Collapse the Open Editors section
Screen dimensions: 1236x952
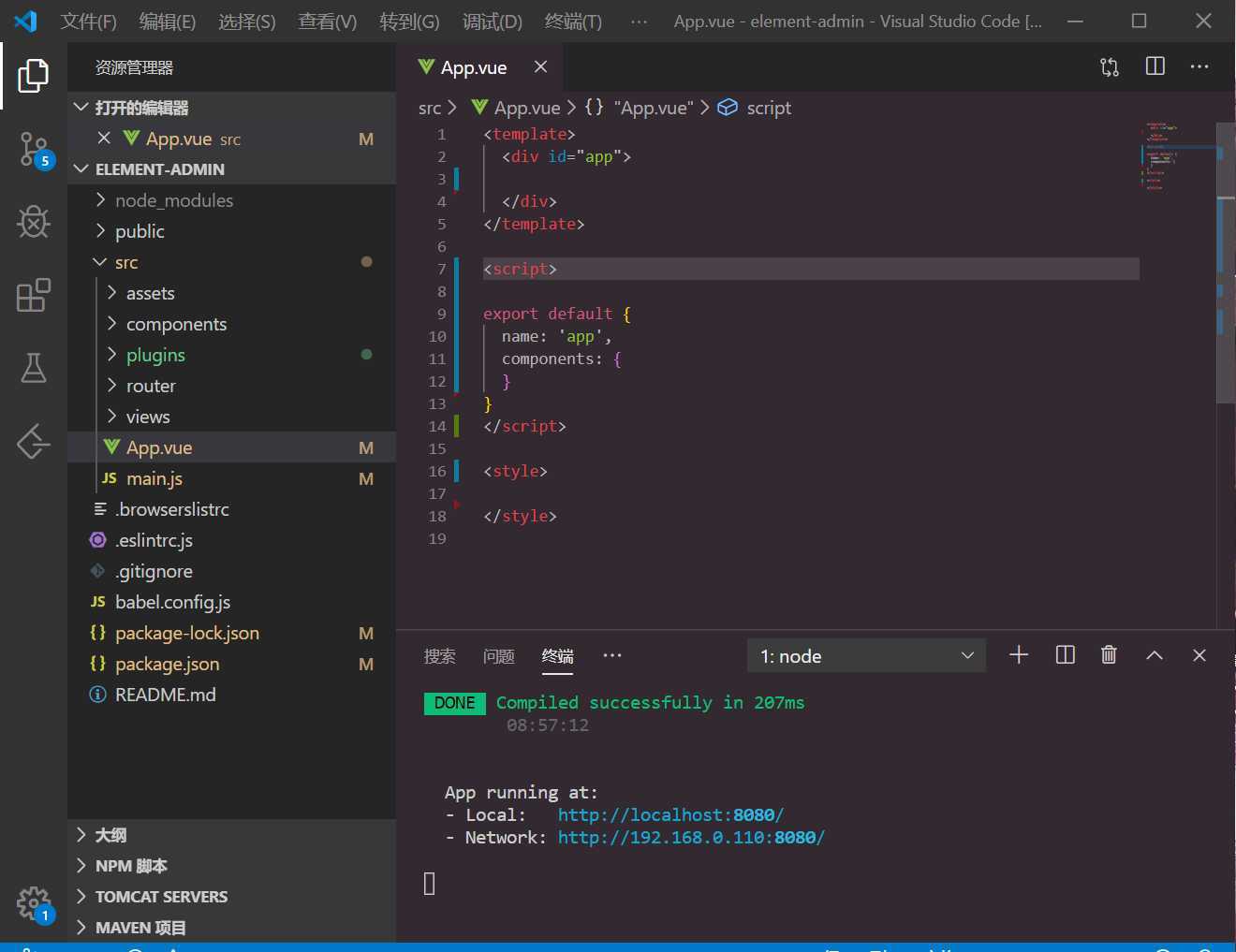[81, 108]
